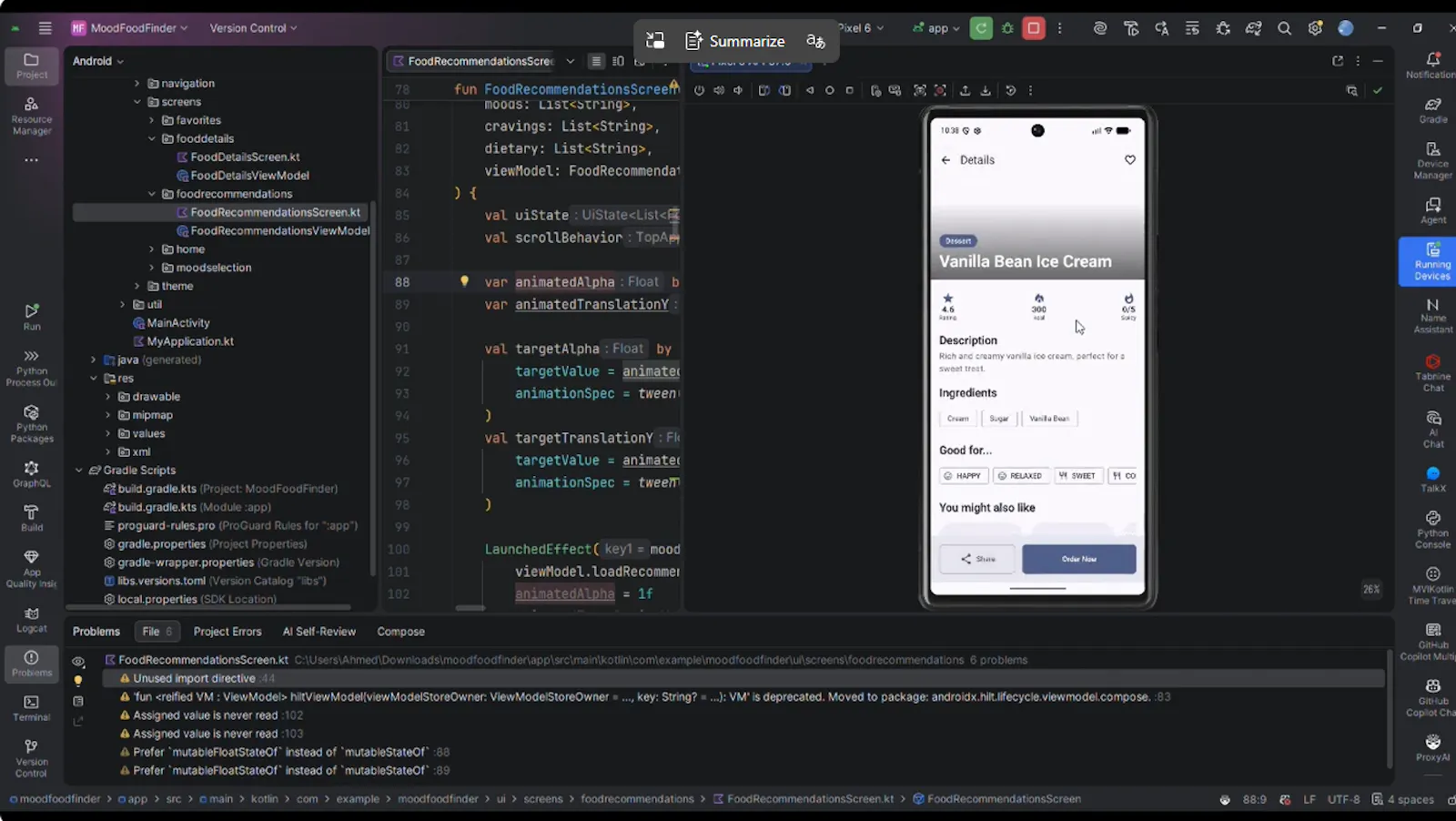The height and width of the screenshot is (821, 1456).
Task: Open the Terminal tool window
Action: point(31,708)
